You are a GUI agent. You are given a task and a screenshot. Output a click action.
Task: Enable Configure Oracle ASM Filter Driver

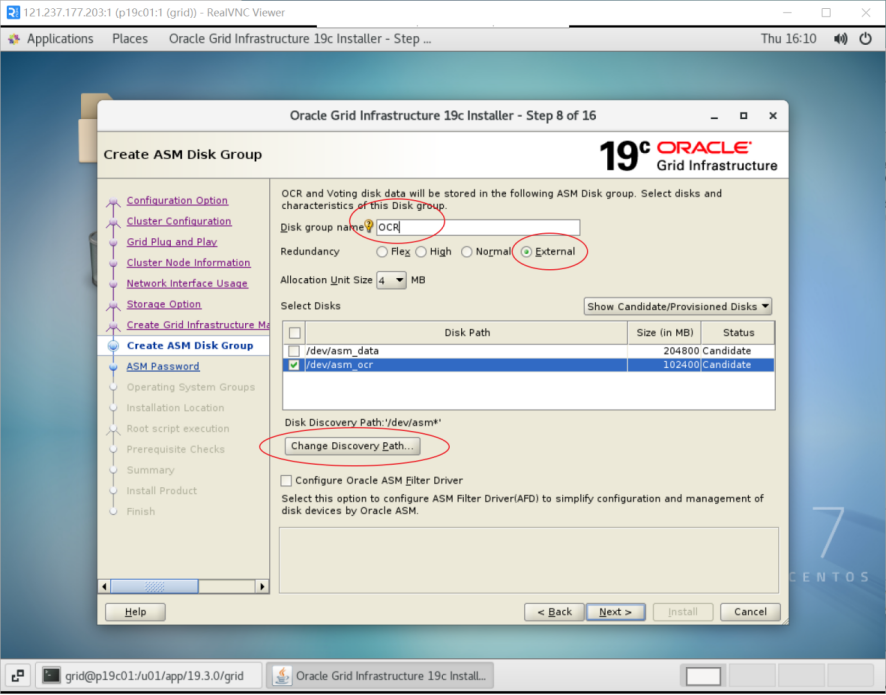pos(286,481)
